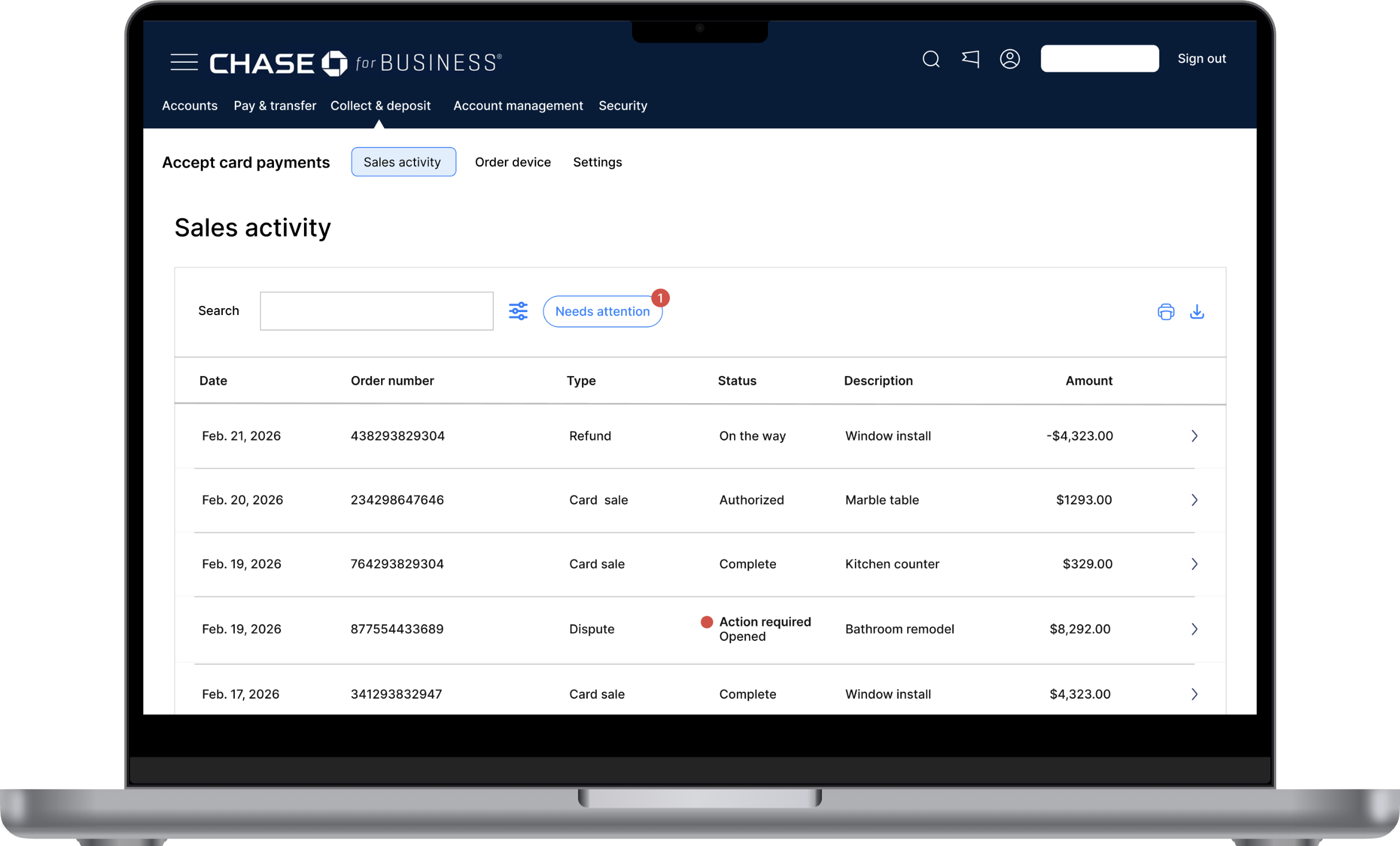Click the Type column header
This screenshot has width=1400, height=846.
coord(581,381)
